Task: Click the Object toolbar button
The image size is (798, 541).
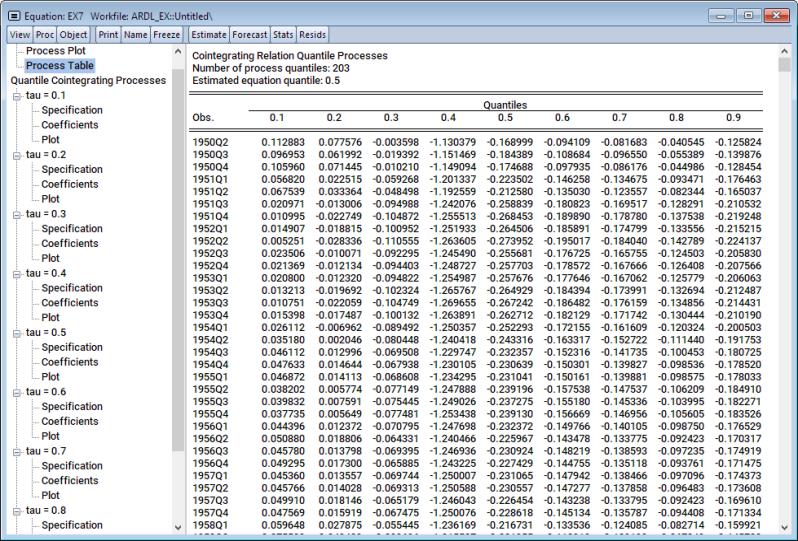Action: pyautogui.click(x=73, y=33)
